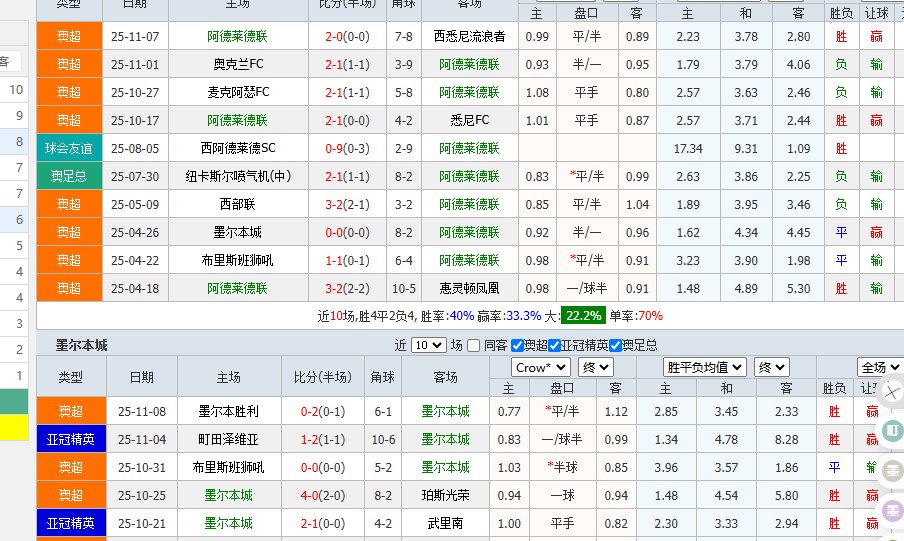Click the highlighted 8 row in left sidebar

pos(14,141)
